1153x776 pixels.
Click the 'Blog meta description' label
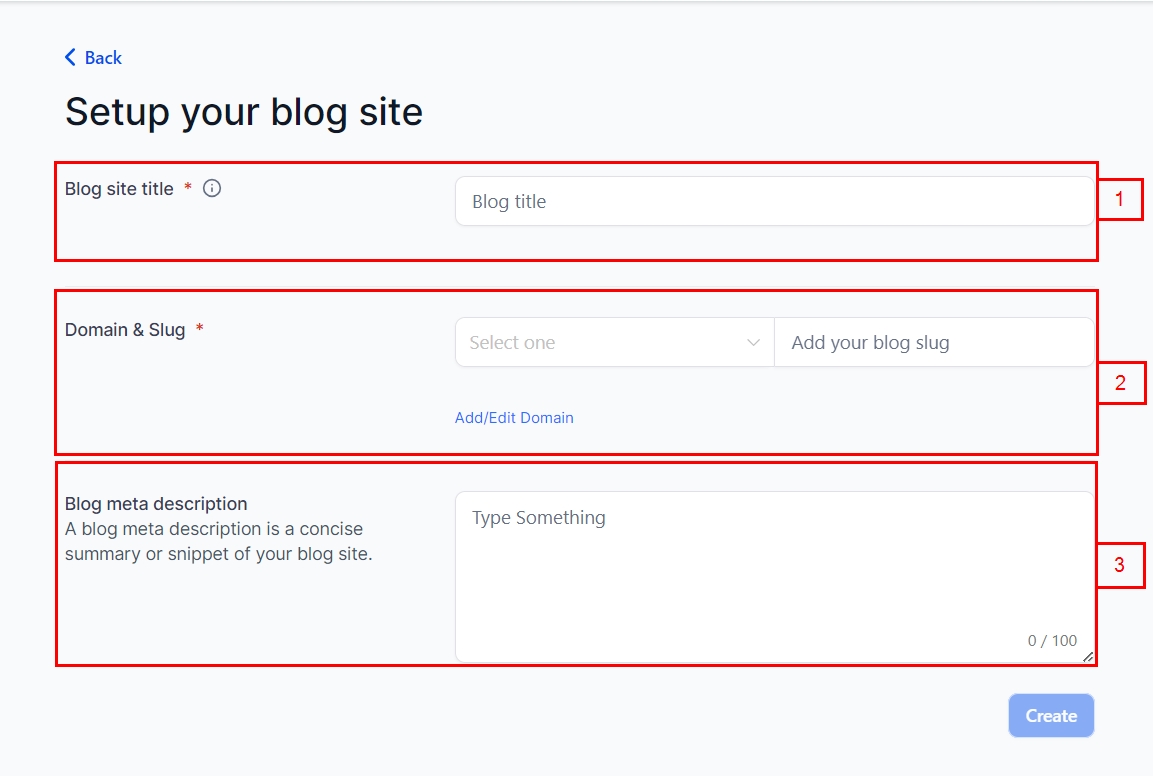pyautogui.click(x=156, y=504)
